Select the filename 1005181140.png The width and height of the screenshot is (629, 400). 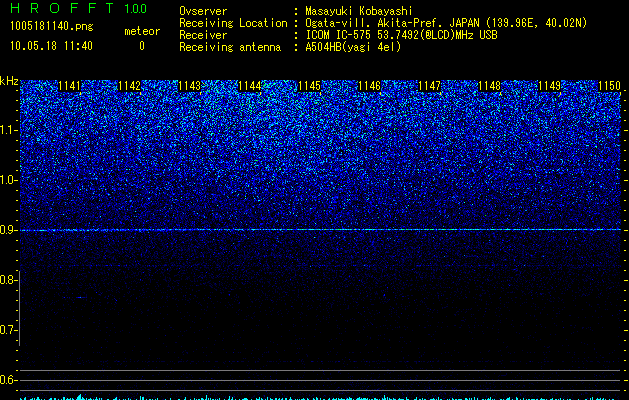[x=52, y=26]
